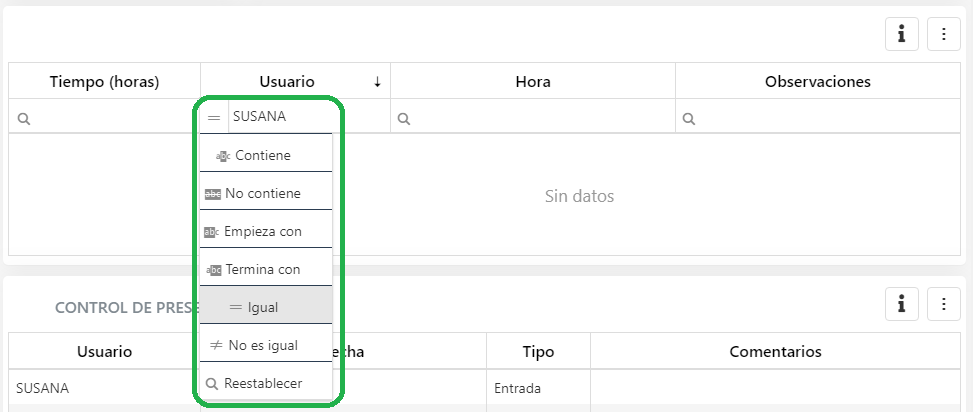Select the SUSANA row in the lower table
This screenshot has height=412, width=973.
[43, 387]
